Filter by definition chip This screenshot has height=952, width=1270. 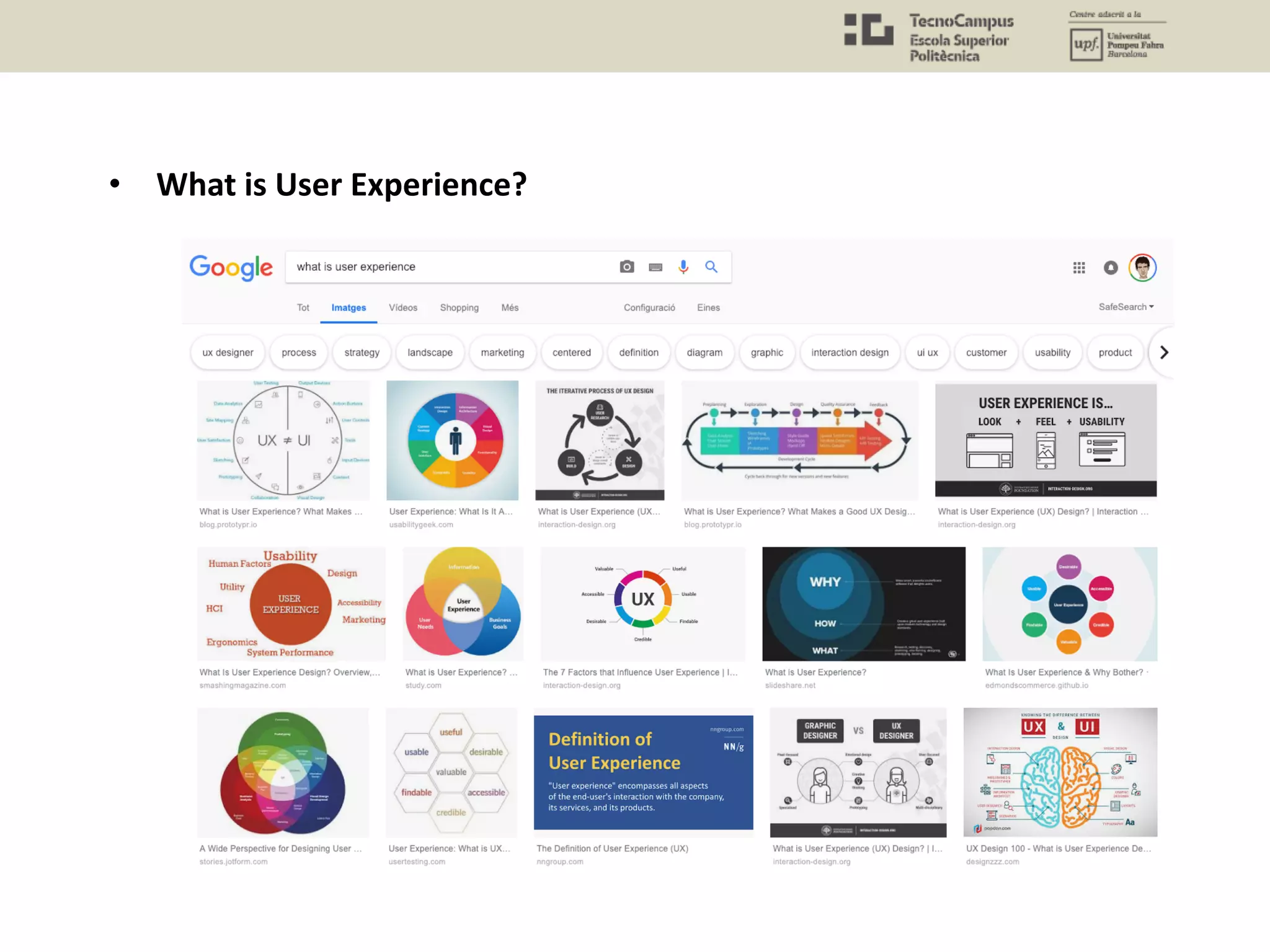(639, 352)
